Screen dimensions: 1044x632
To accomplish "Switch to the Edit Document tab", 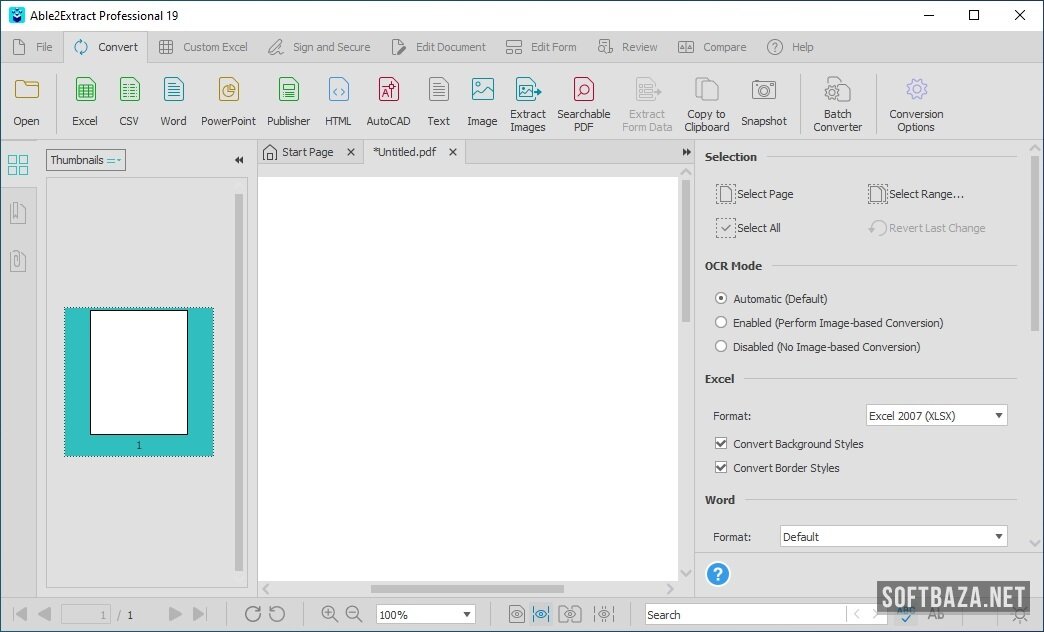I will pyautogui.click(x=439, y=47).
